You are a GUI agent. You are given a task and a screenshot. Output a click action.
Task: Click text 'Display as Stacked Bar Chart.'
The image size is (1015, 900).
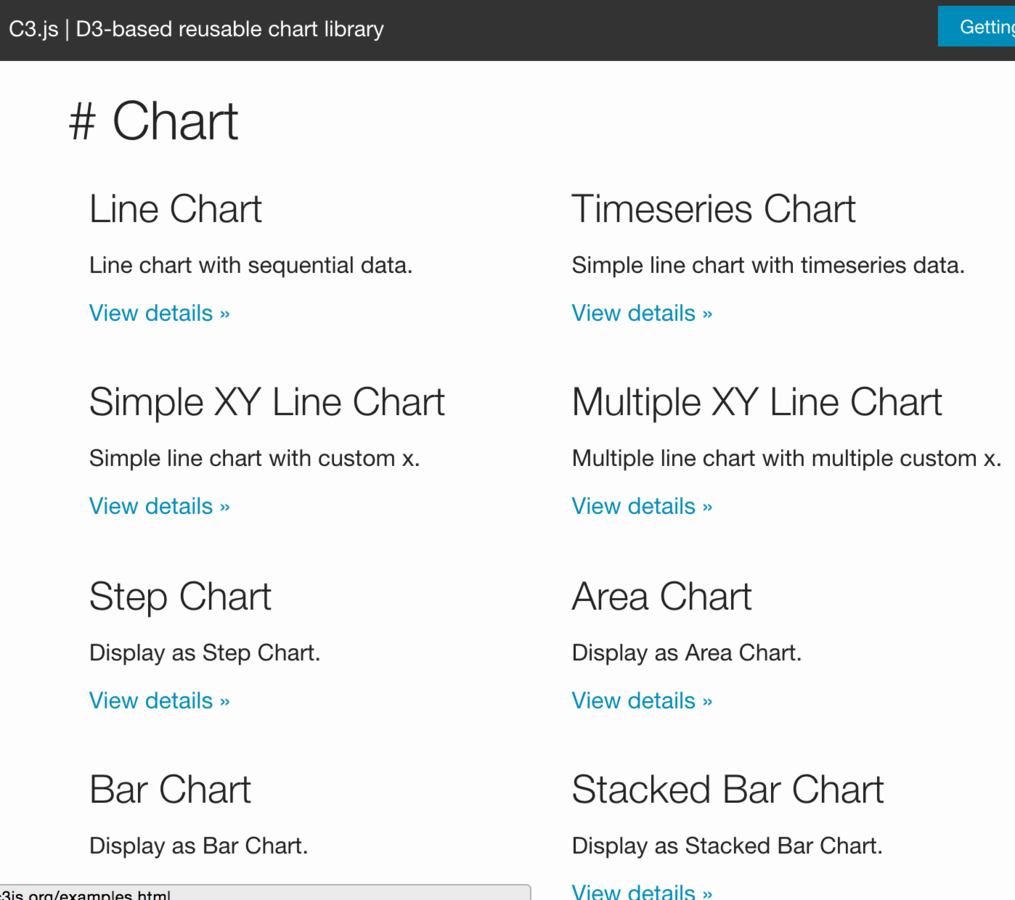click(727, 846)
